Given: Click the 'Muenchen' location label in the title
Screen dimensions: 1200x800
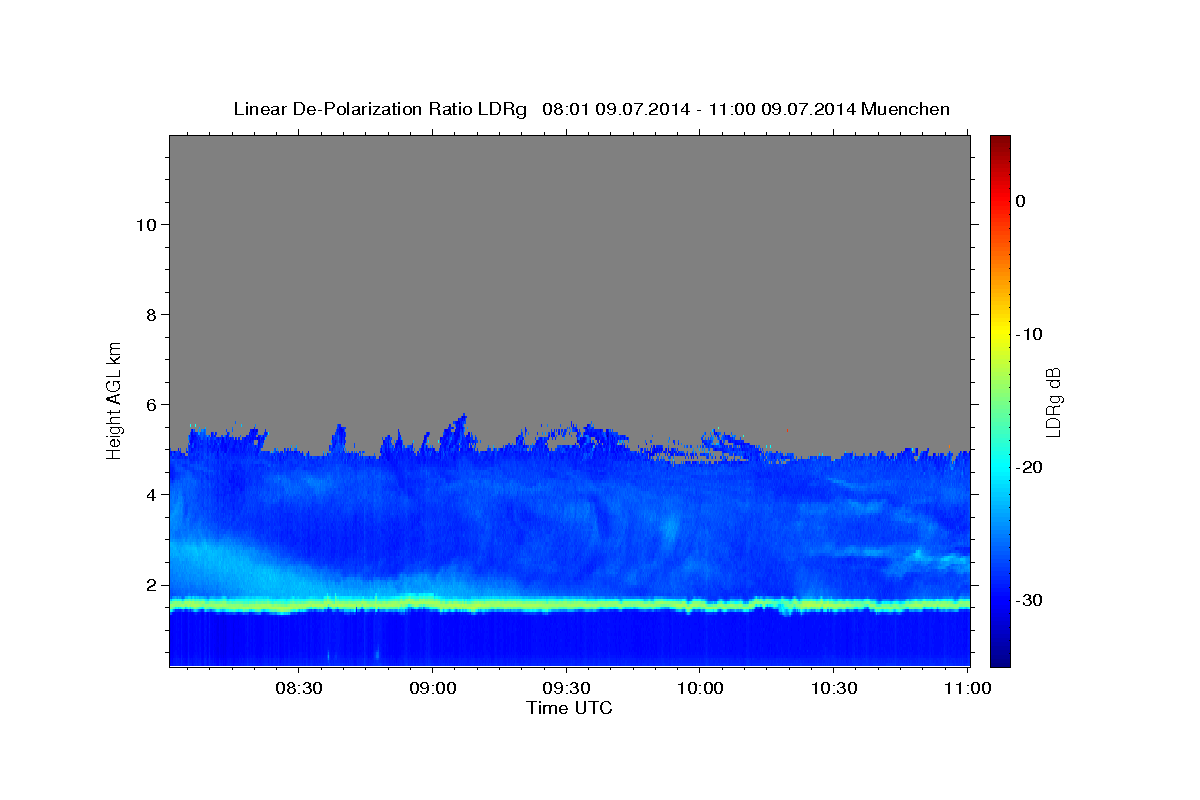Looking at the screenshot, I should tap(905, 109).
